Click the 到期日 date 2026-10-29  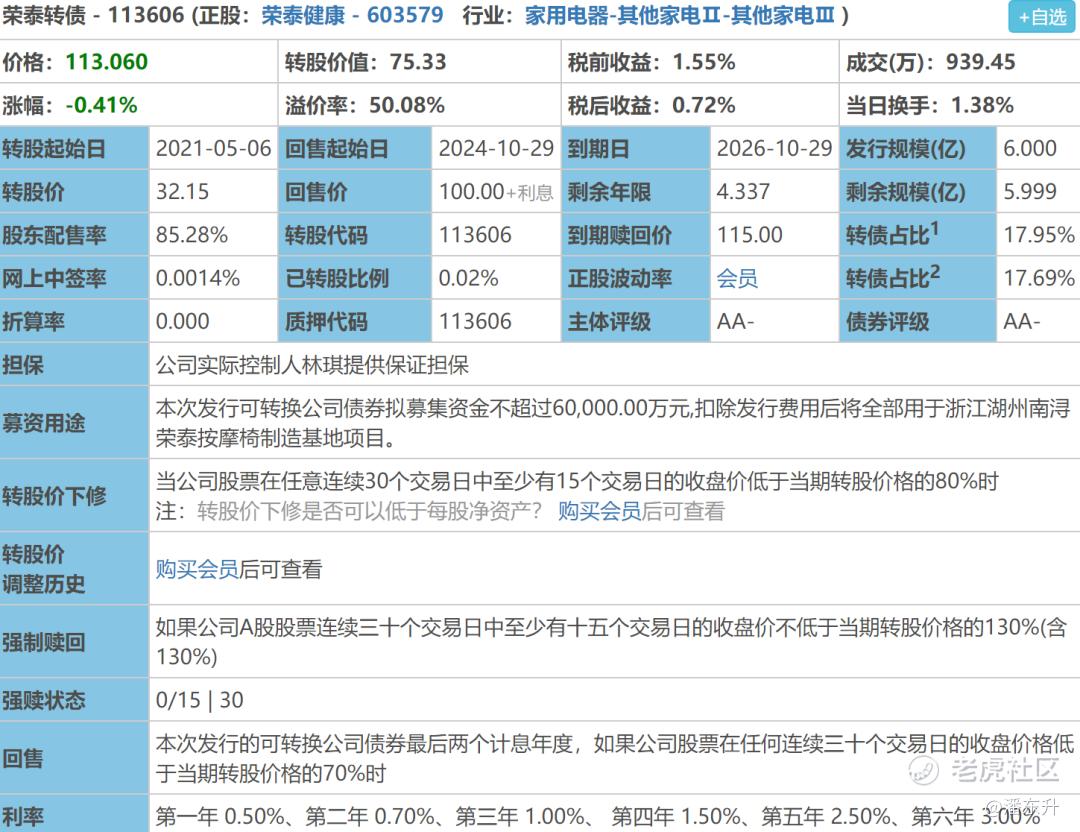[x=774, y=148]
